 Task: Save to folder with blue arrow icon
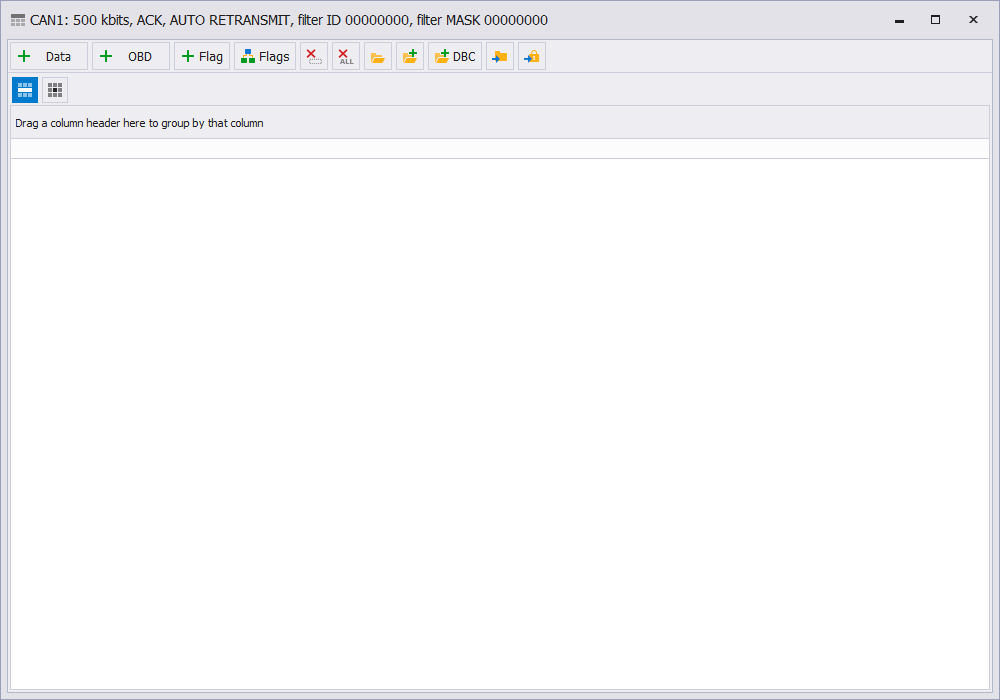(499, 57)
